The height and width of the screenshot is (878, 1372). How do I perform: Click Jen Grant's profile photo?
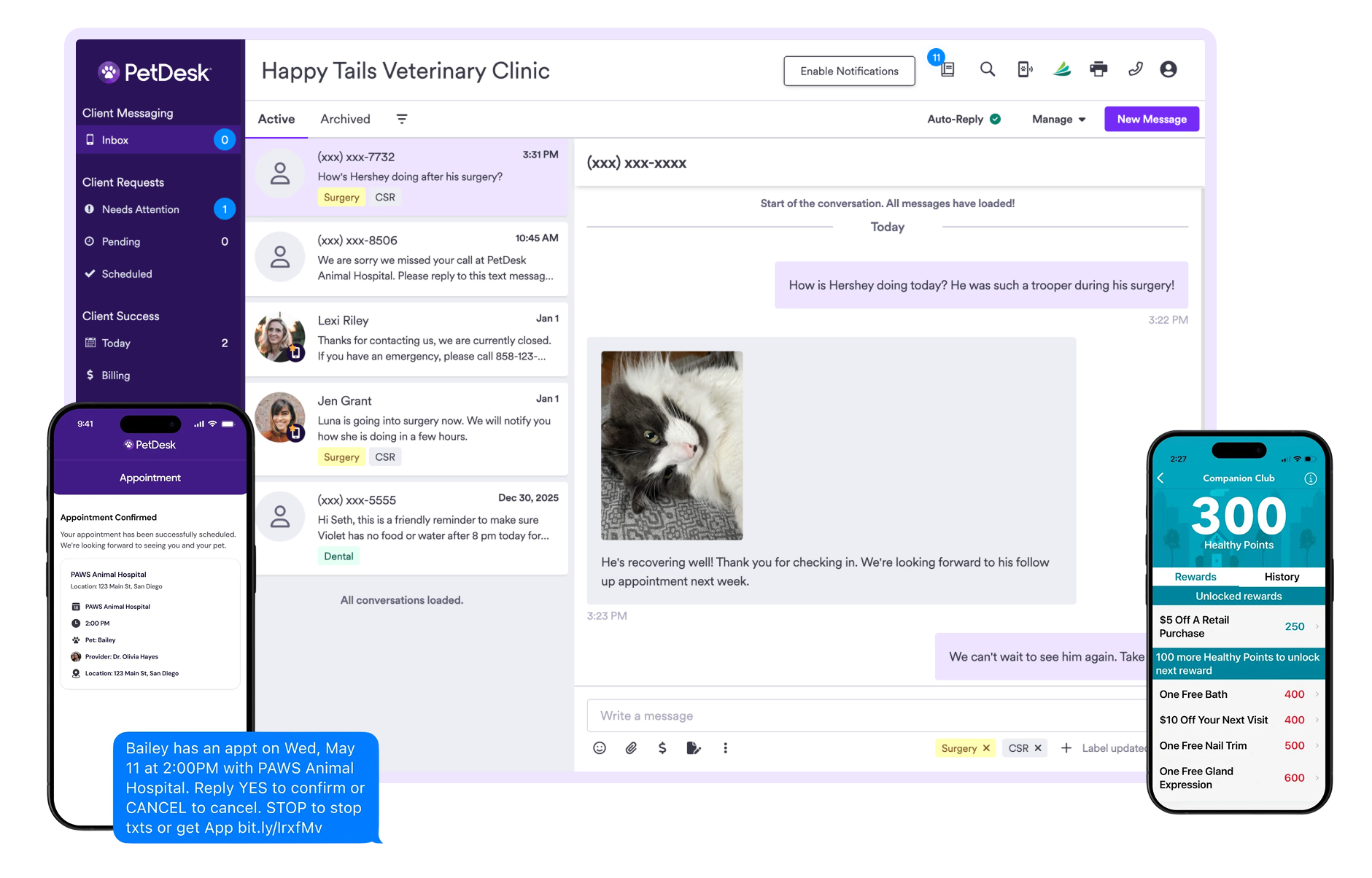[280, 418]
